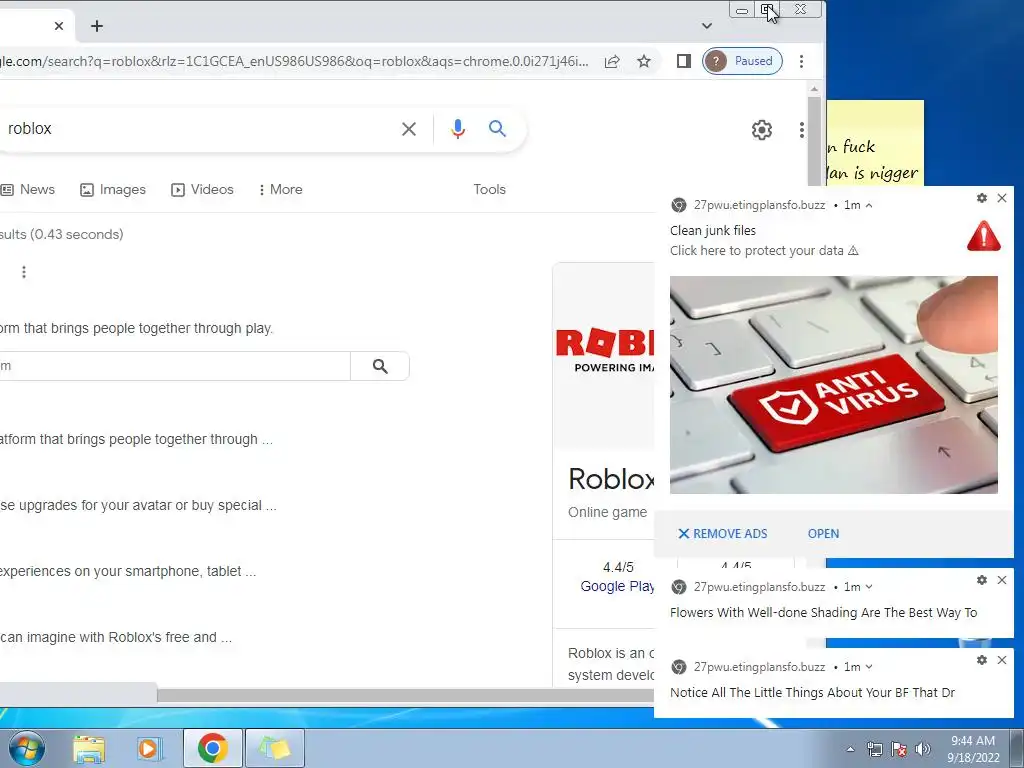Switch to the Images results tab
Viewport: 1024px width, 768px height.
113,189
